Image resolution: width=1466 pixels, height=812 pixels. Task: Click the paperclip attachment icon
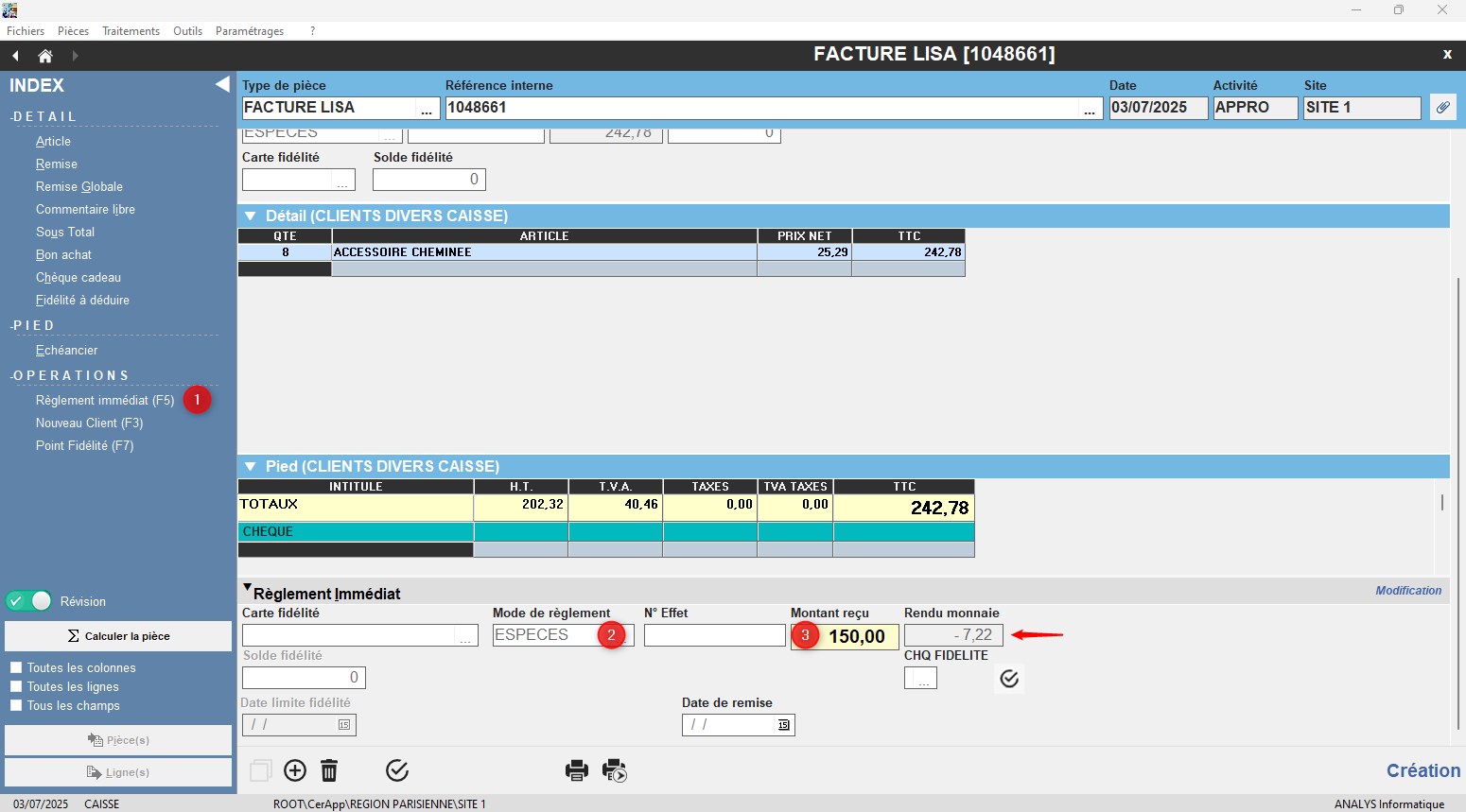[x=1442, y=108]
